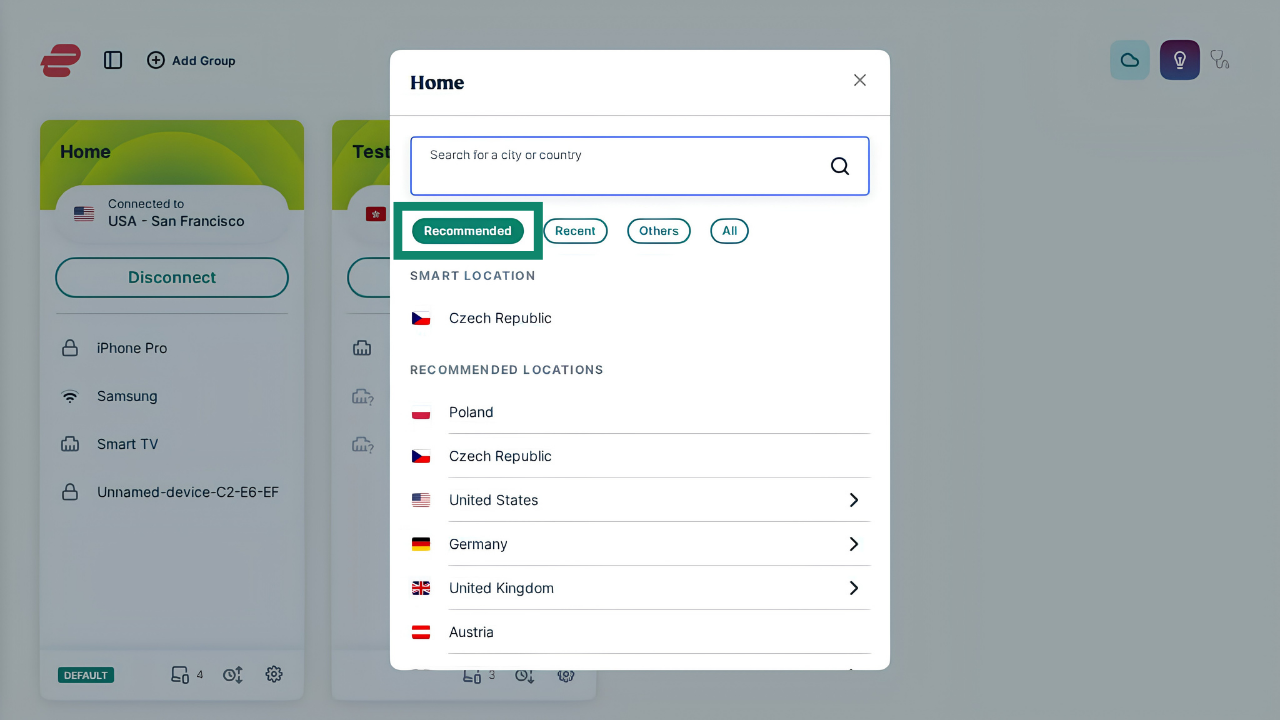The width and height of the screenshot is (1280, 720).
Task: Switch to the All filter
Action: (x=730, y=231)
